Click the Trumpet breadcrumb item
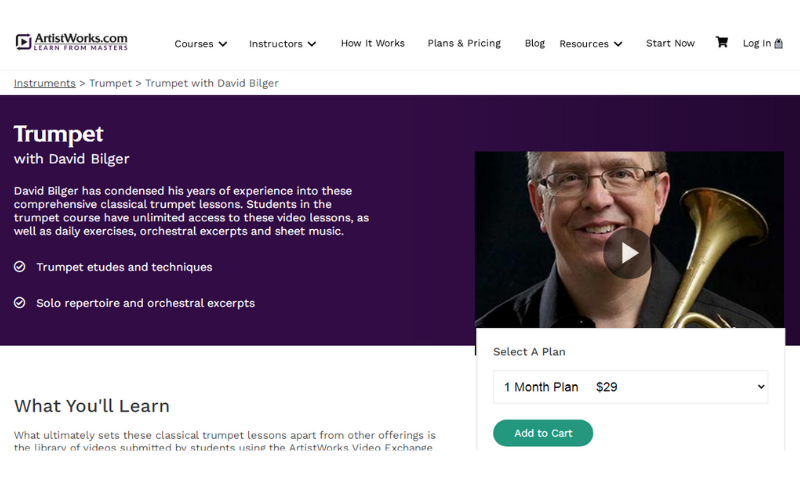The height and width of the screenshot is (500, 800). point(110,83)
